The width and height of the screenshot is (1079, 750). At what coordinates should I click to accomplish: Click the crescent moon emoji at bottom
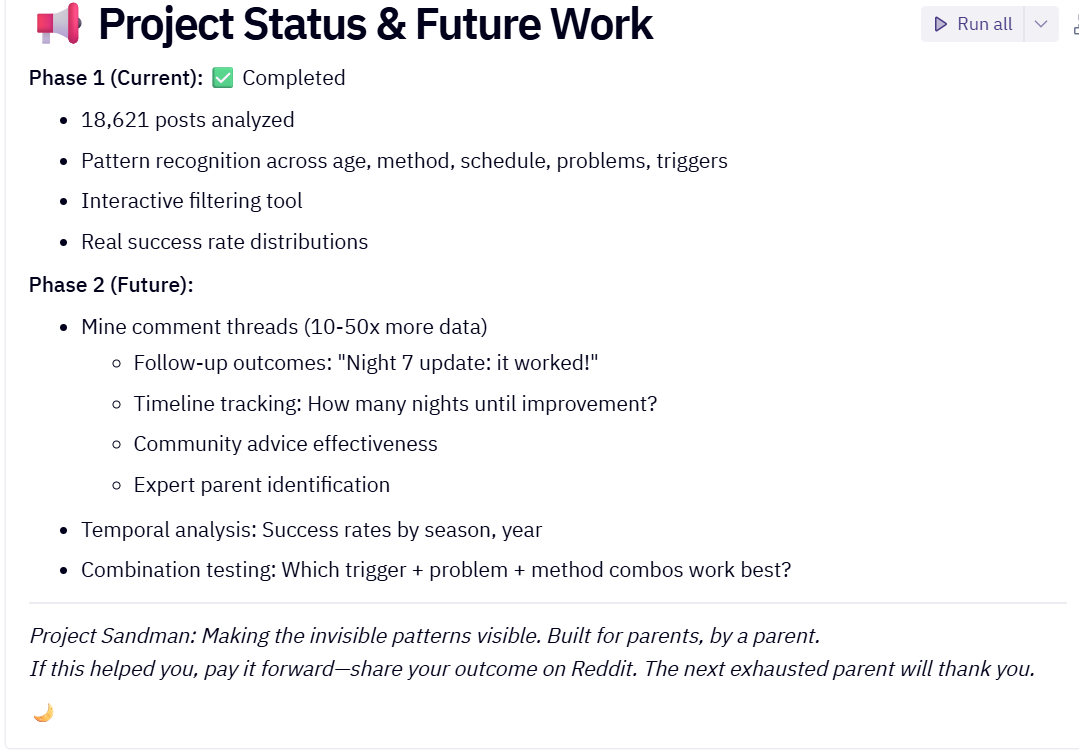(43, 712)
